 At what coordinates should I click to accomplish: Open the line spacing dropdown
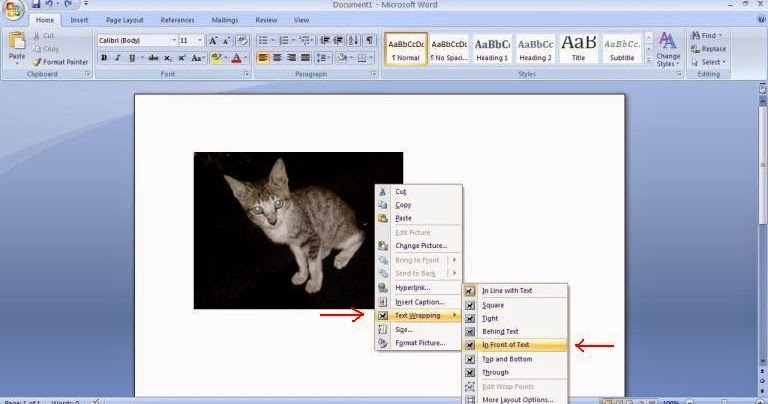pos(323,58)
